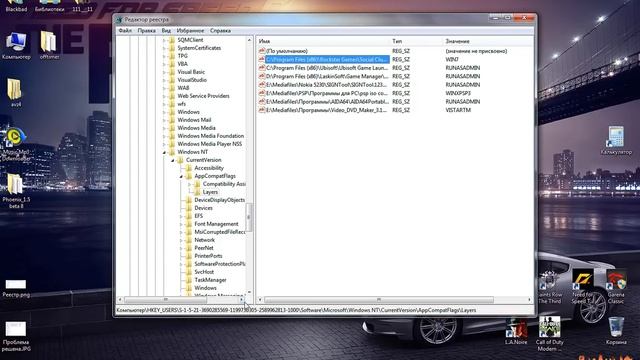The height and width of the screenshot is (360, 640).
Task: Open the Phoenix_1.5 beta 8 folder
Action: pyautogui.click(x=16, y=191)
